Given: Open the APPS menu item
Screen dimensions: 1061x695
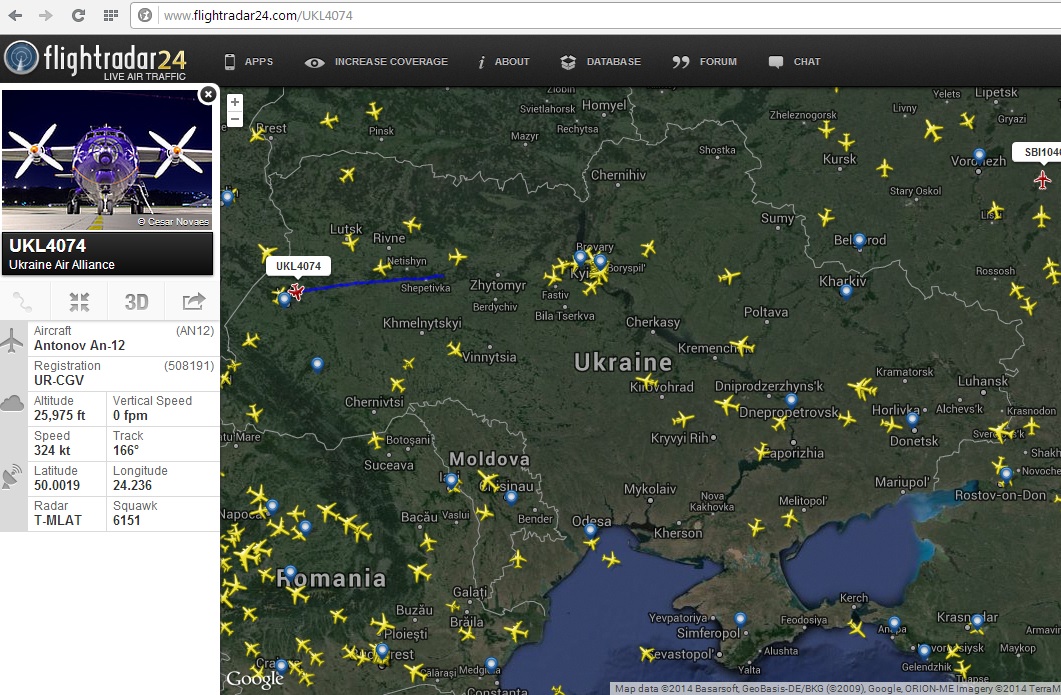Looking at the screenshot, I should click(249, 62).
